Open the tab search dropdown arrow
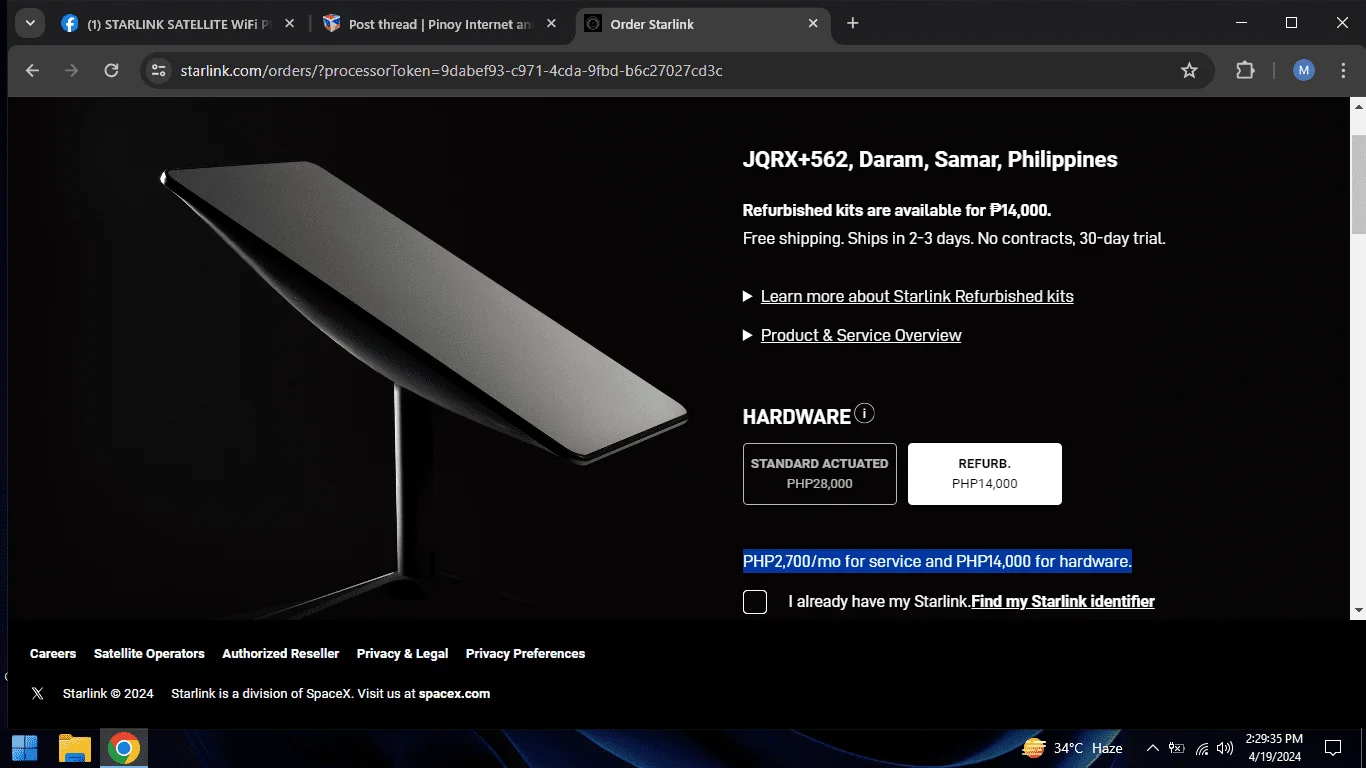Image resolution: width=1366 pixels, height=768 pixels. click(x=29, y=23)
